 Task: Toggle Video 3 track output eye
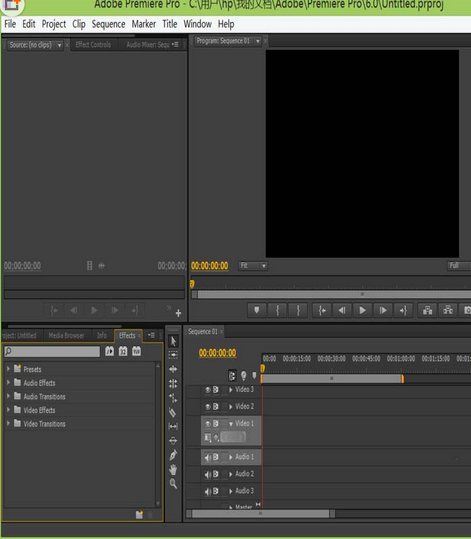point(208,389)
